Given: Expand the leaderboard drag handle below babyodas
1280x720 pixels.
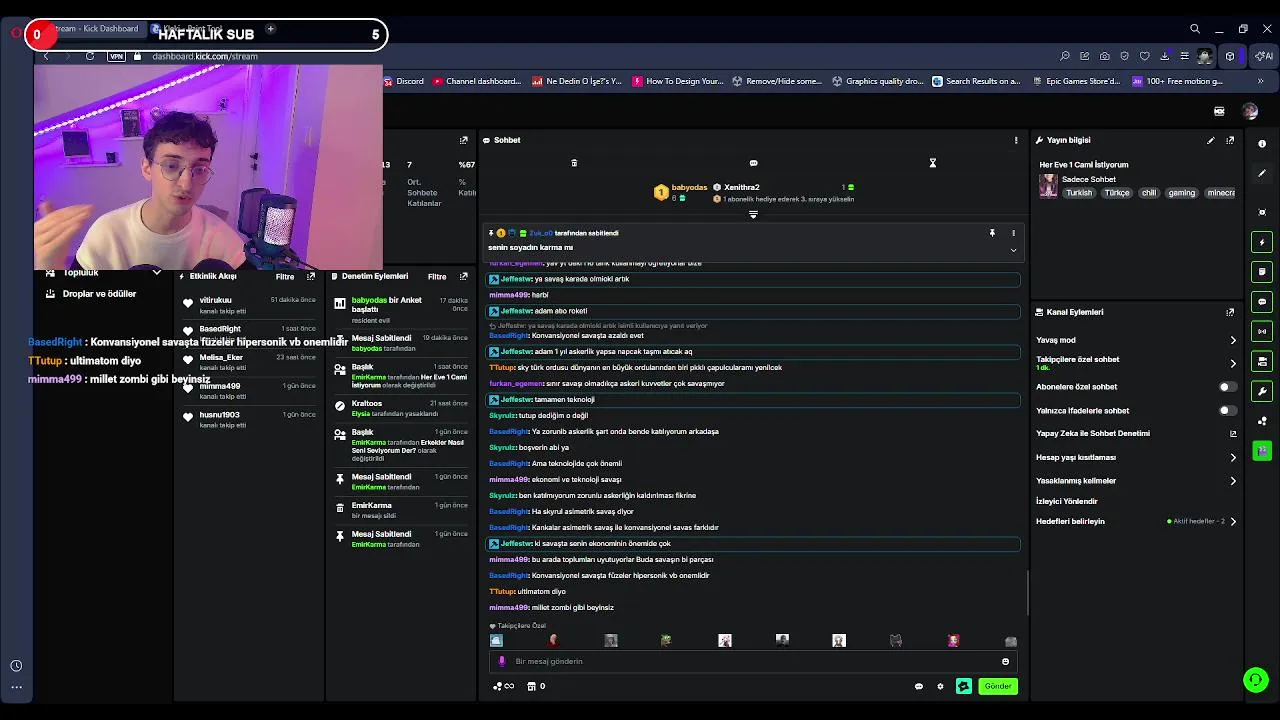Looking at the screenshot, I should 753,214.
